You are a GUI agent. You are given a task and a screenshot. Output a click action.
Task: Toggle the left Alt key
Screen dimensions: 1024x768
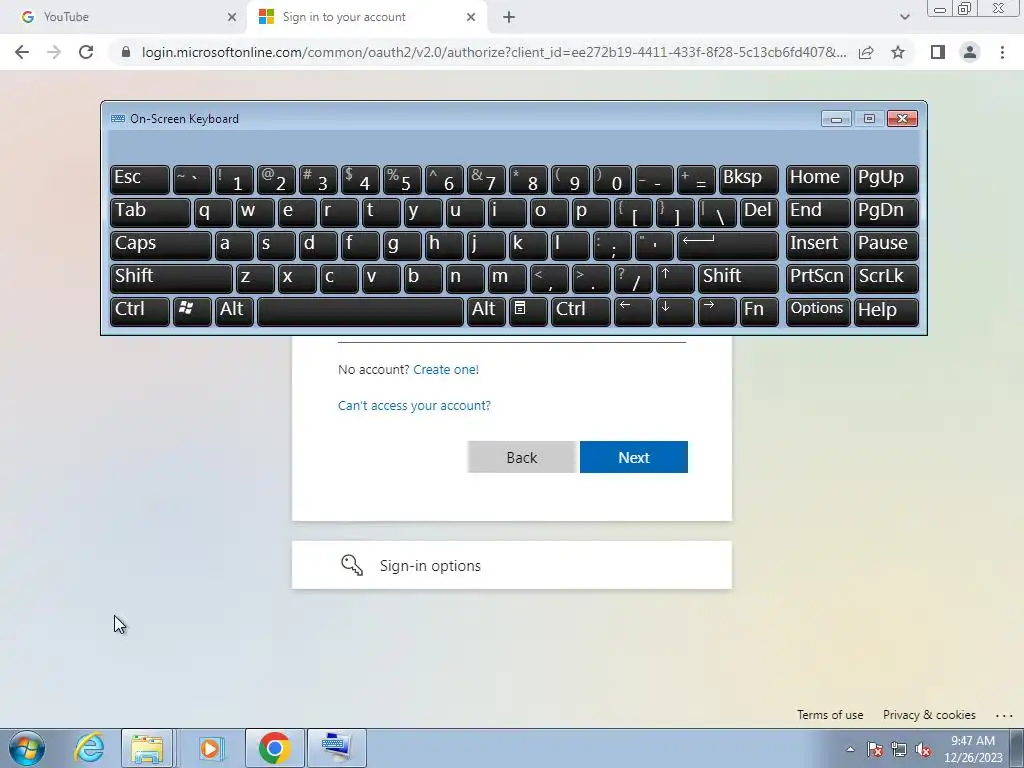234,311
